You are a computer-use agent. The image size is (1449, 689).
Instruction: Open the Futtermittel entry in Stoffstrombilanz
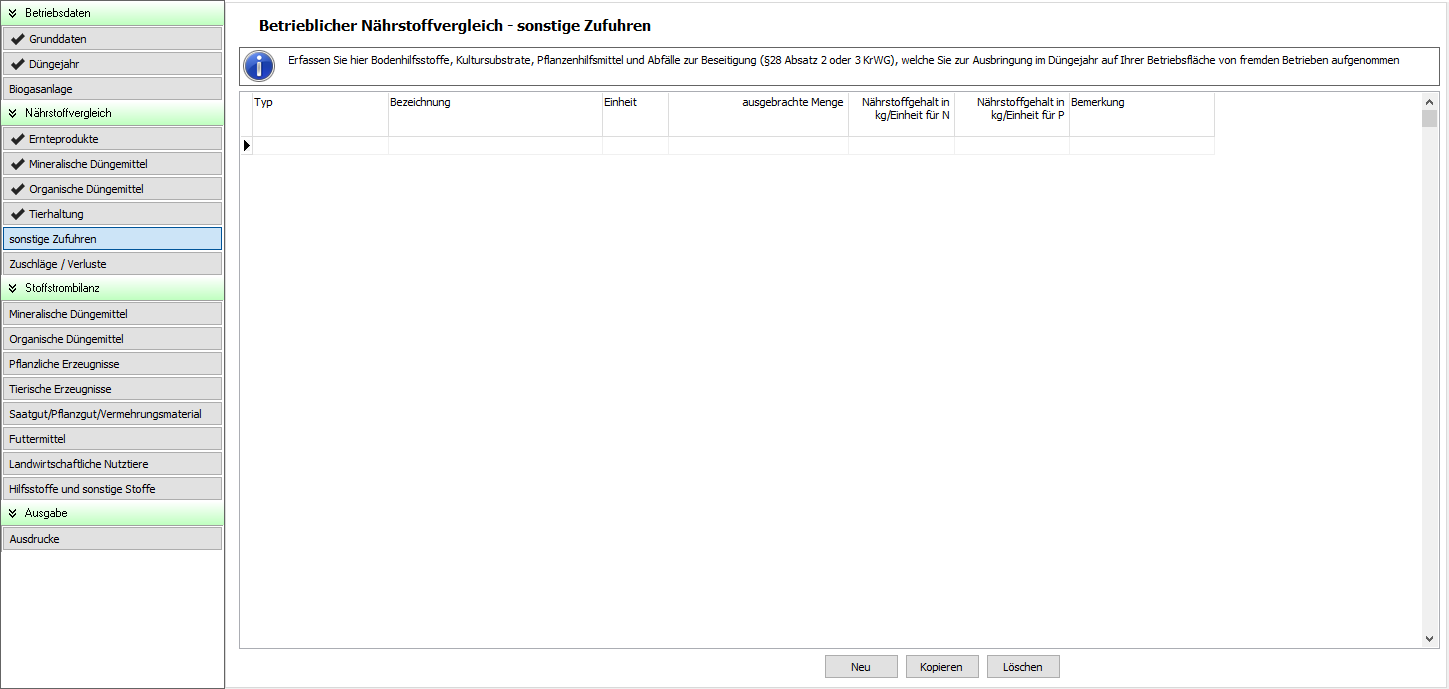click(x=112, y=439)
